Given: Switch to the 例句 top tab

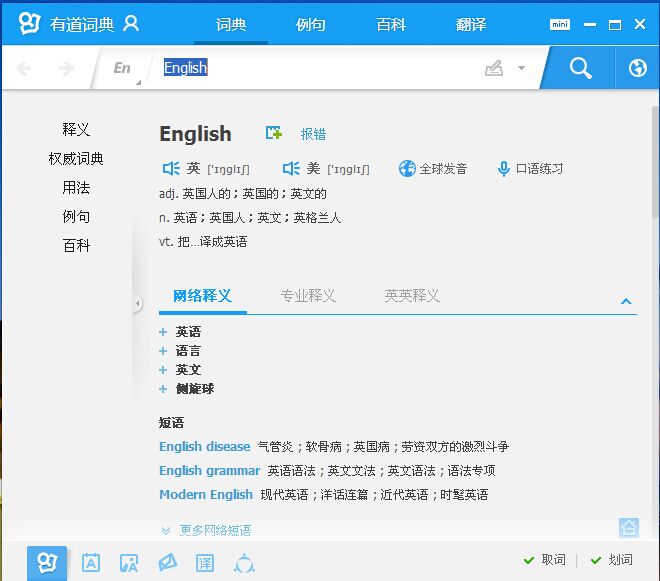Looking at the screenshot, I should coord(311,24).
